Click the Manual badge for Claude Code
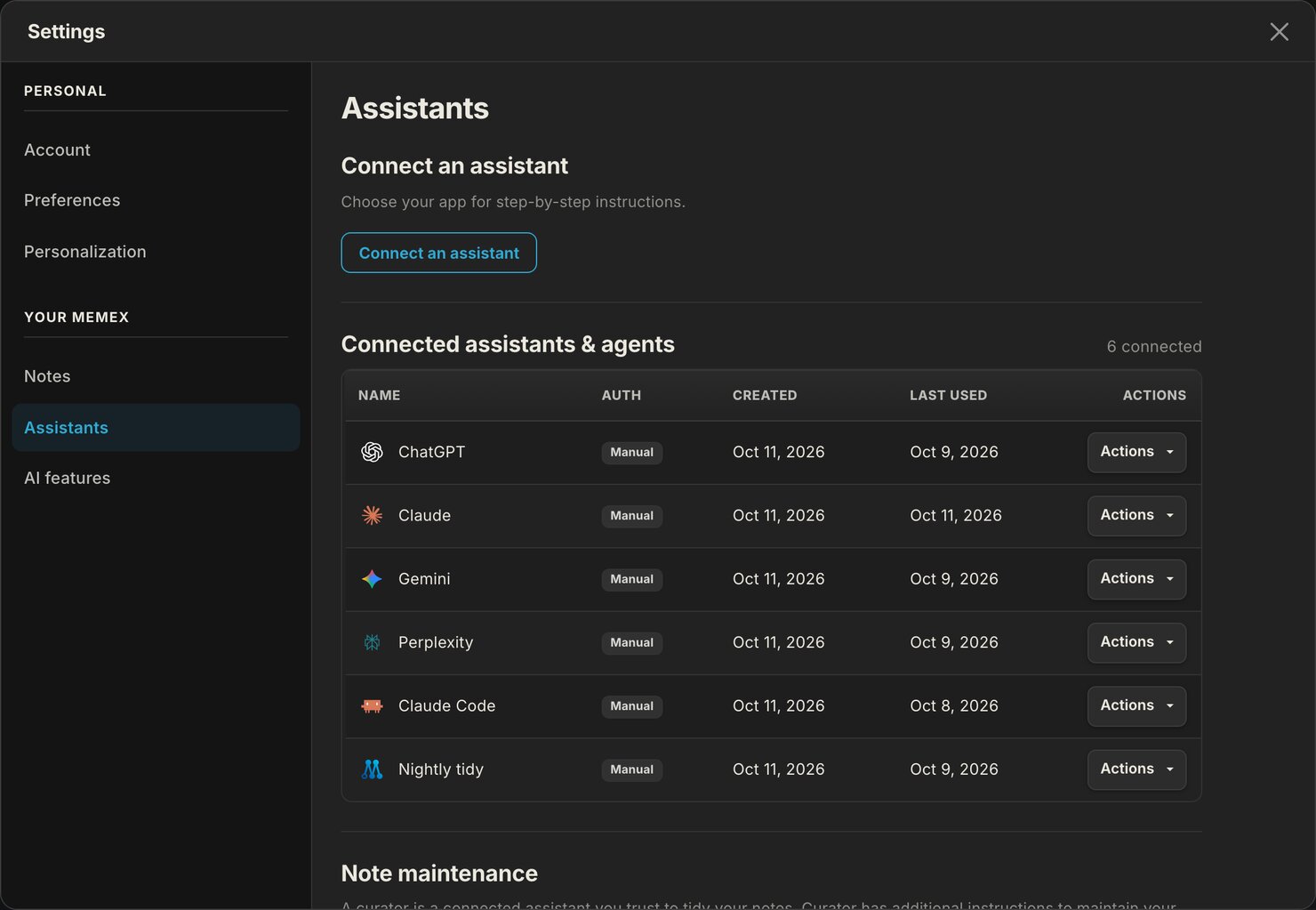Image resolution: width=1316 pixels, height=910 pixels. coord(632,706)
